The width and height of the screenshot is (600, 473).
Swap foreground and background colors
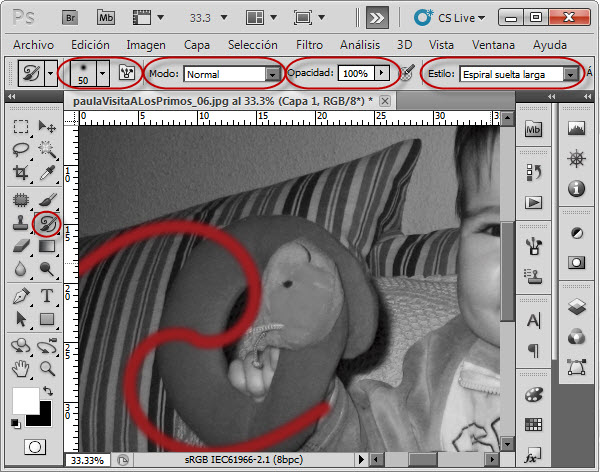[x=48, y=391]
